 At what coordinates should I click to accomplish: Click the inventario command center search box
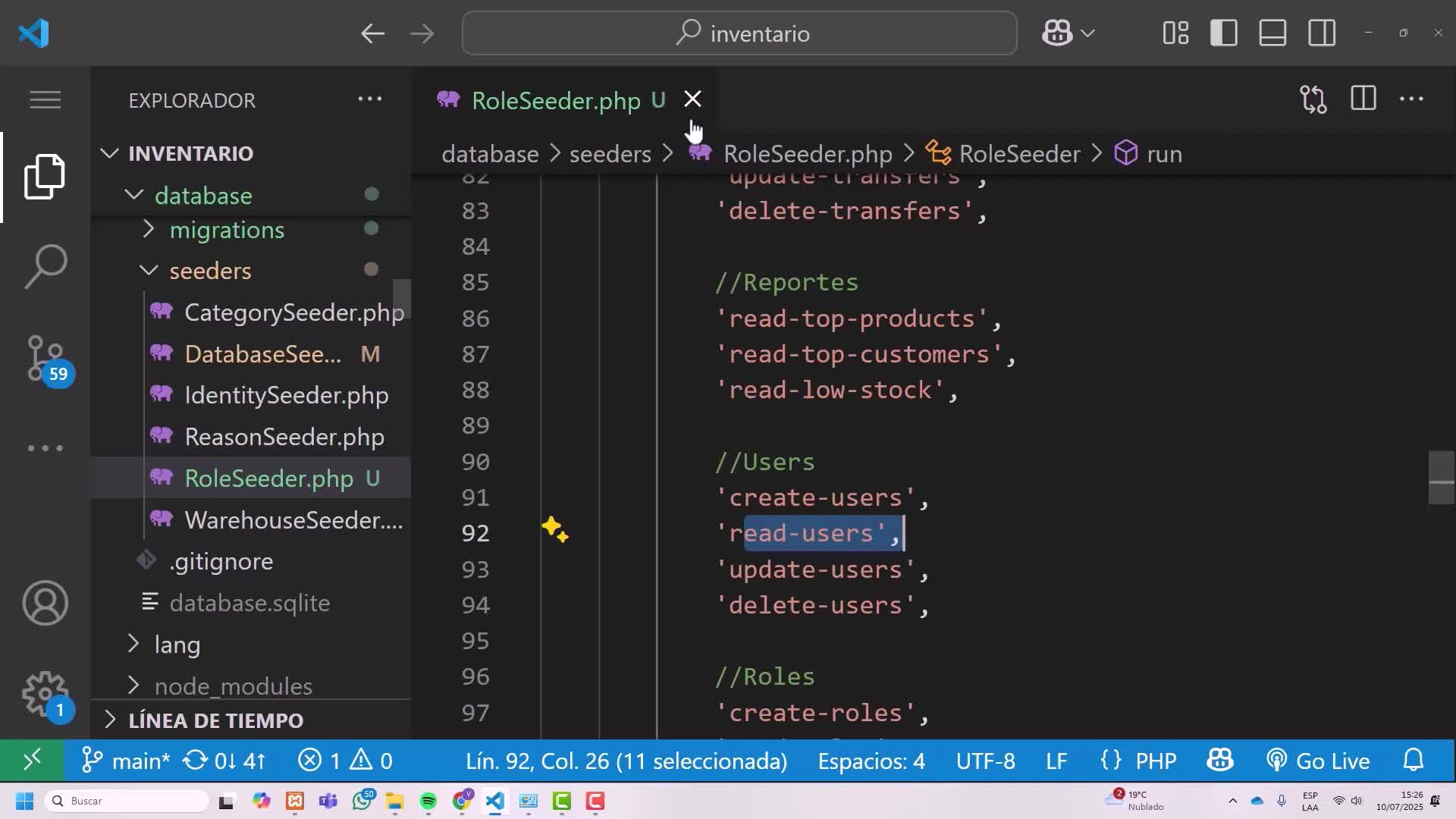tap(739, 33)
